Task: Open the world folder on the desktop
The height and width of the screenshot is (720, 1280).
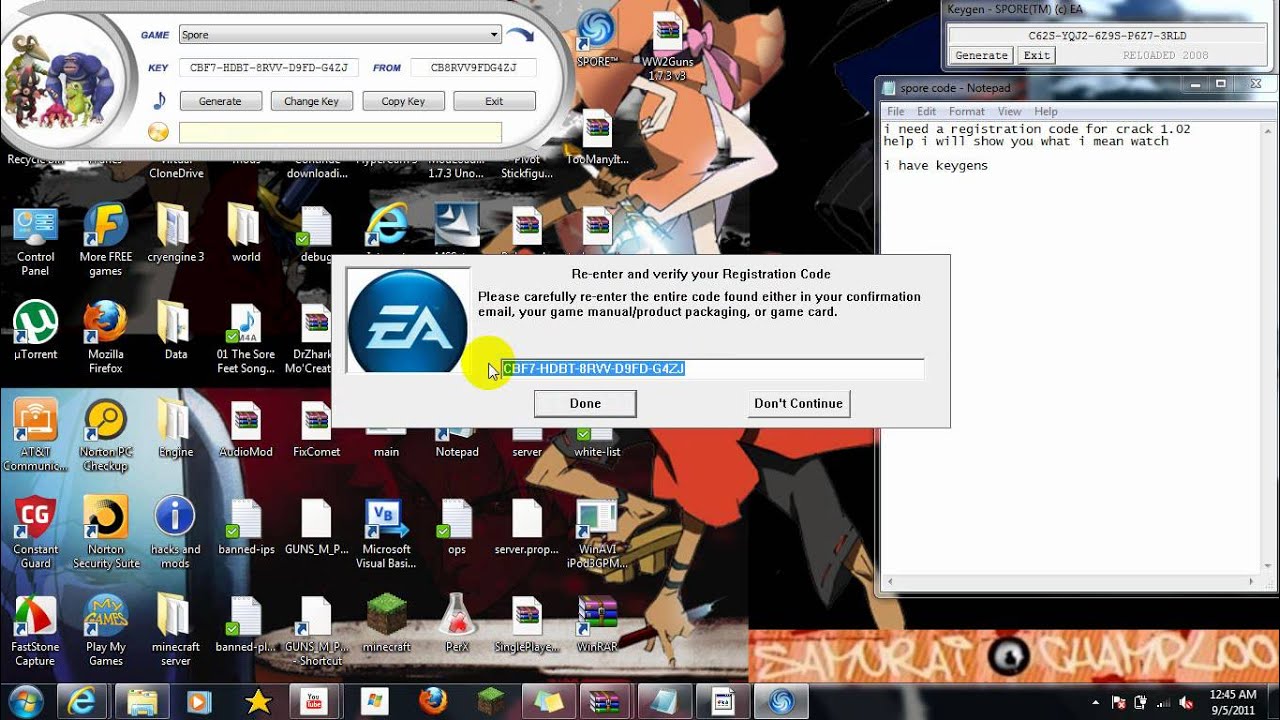Action: [246, 235]
